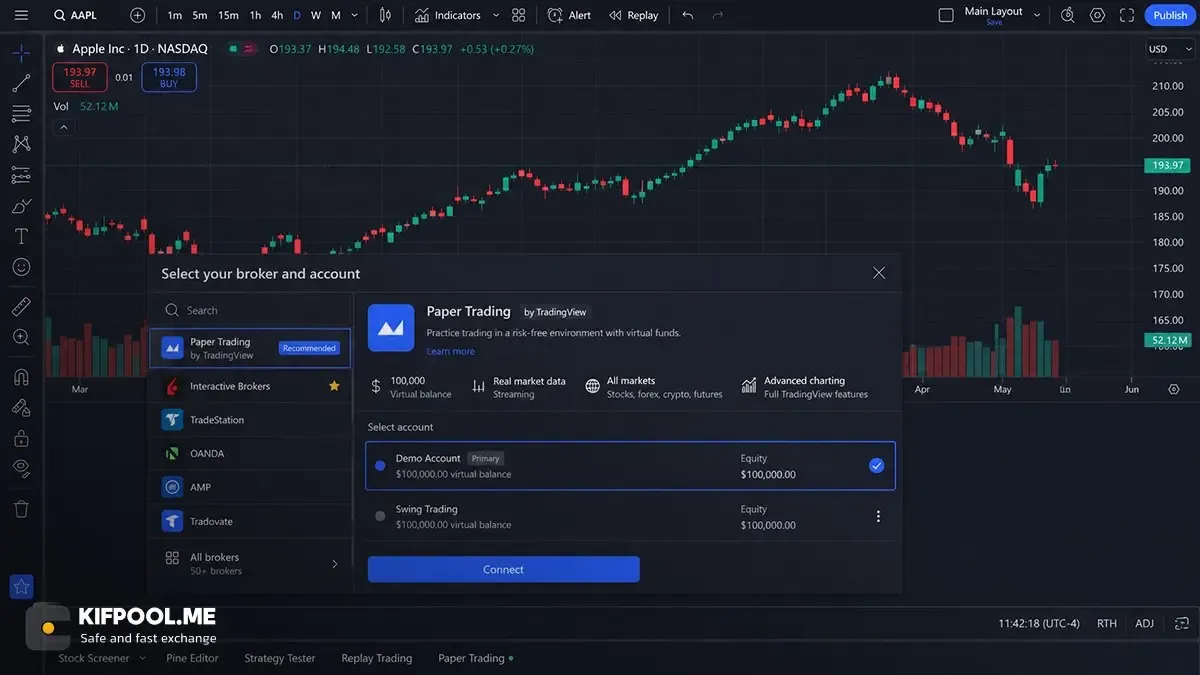The height and width of the screenshot is (675, 1200).
Task: Select the Demo Account radio
Action: click(x=380, y=465)
